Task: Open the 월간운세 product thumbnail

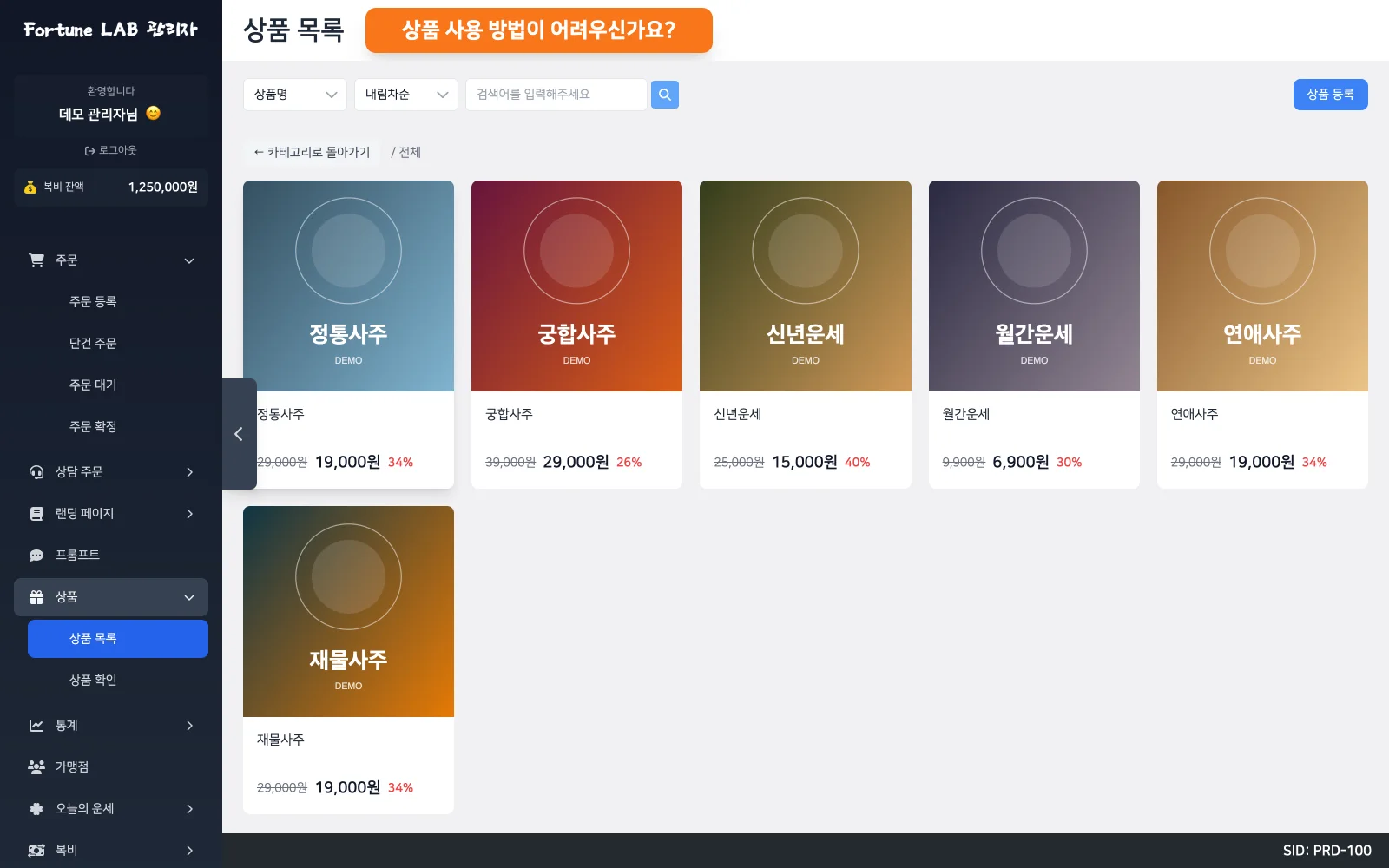Action: point(1034,286)
